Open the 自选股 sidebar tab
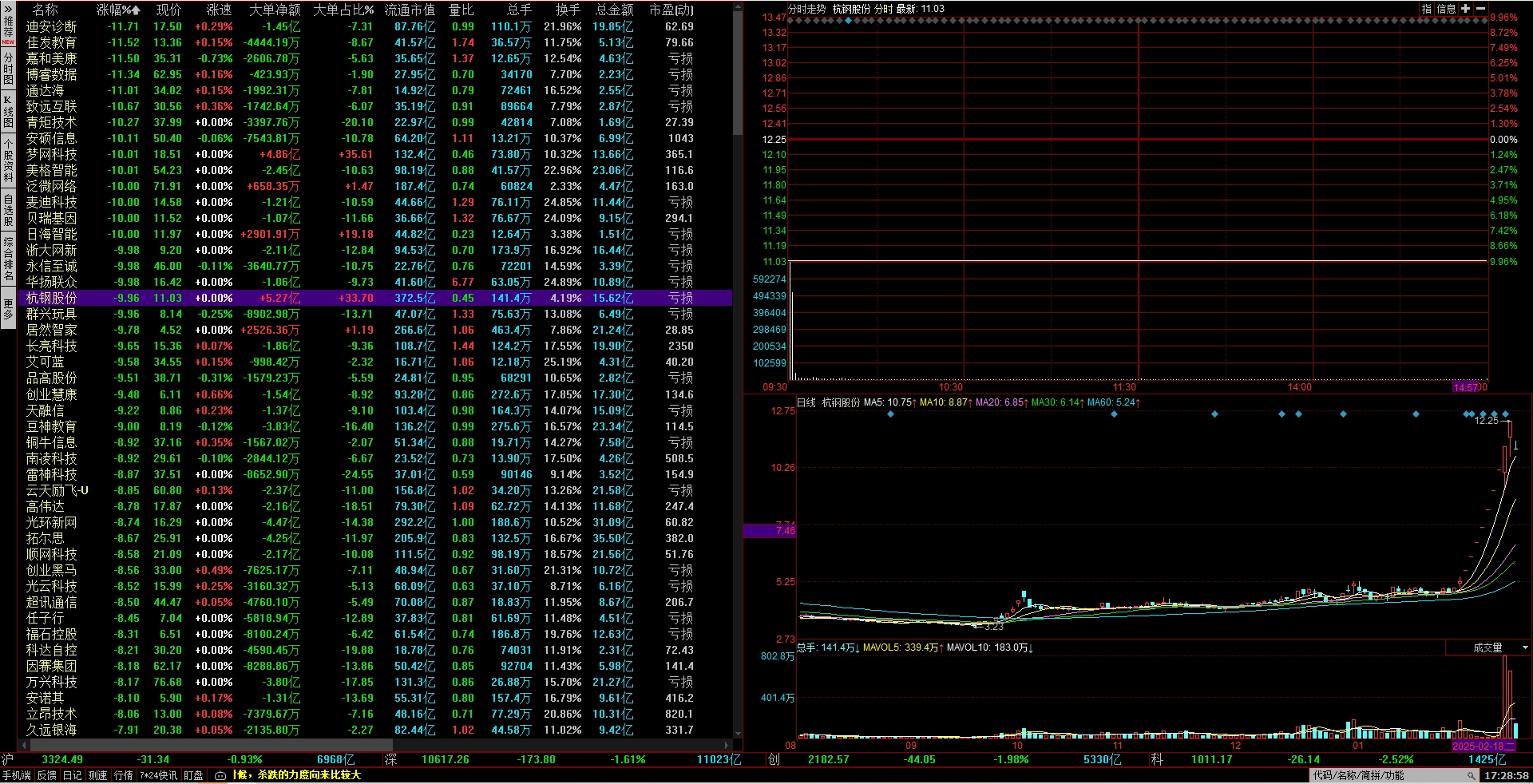1533x784 pixels. (8, 210)
